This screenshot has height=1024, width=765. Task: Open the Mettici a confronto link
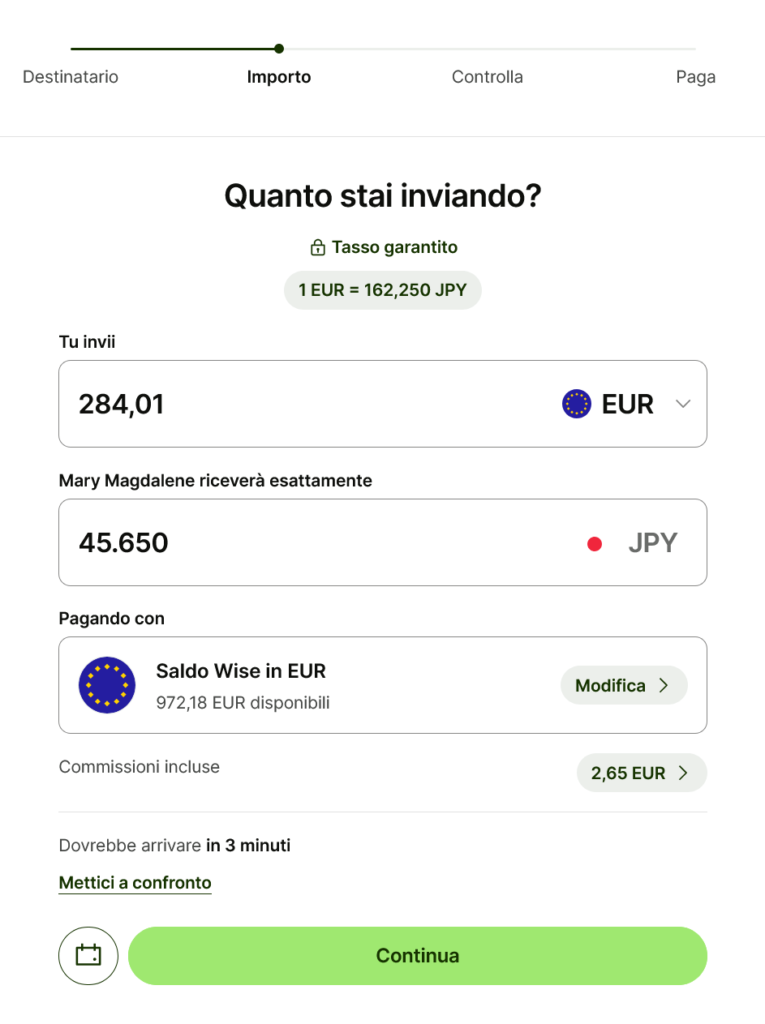click(x=135, y=883)
